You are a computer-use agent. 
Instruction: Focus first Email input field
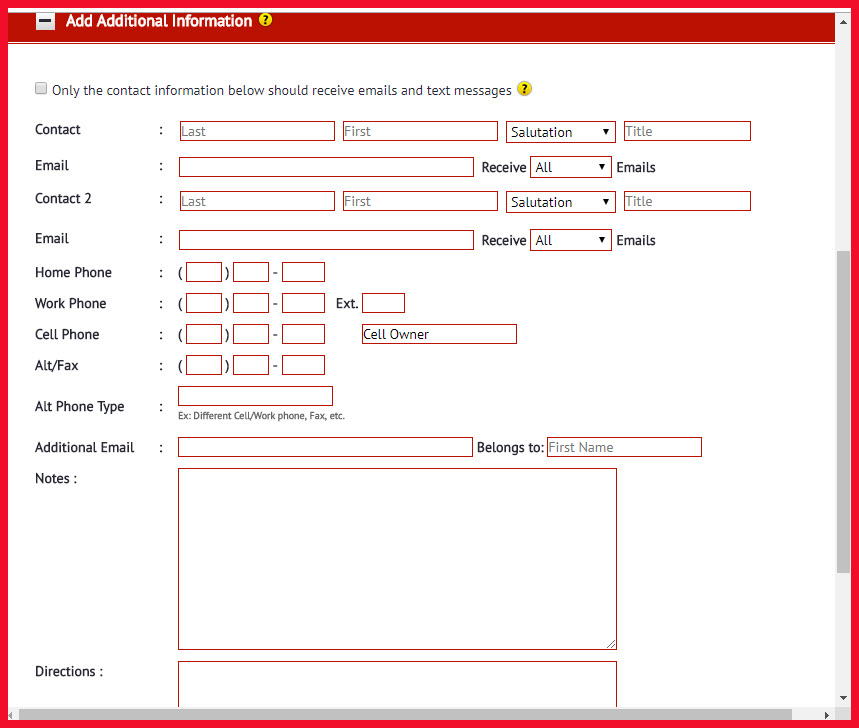tap(326, 167)
